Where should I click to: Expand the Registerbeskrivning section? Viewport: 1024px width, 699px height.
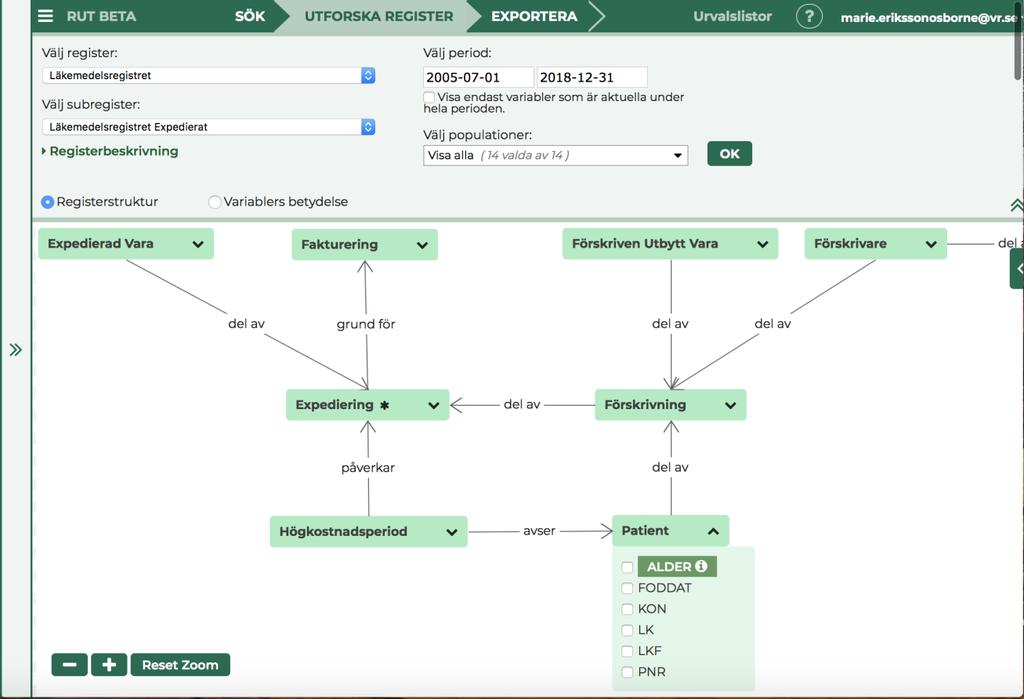[110, 151]
